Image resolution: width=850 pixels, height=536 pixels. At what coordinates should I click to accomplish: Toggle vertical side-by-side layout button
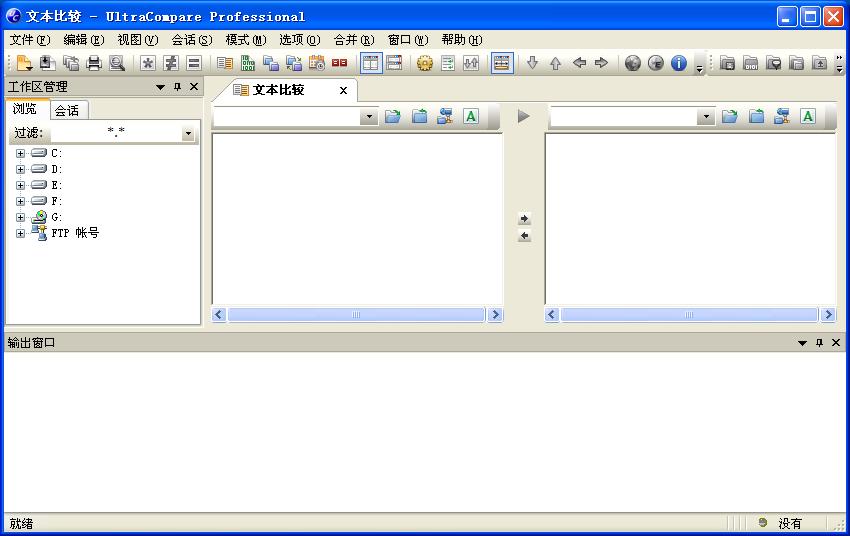(371, 63)
